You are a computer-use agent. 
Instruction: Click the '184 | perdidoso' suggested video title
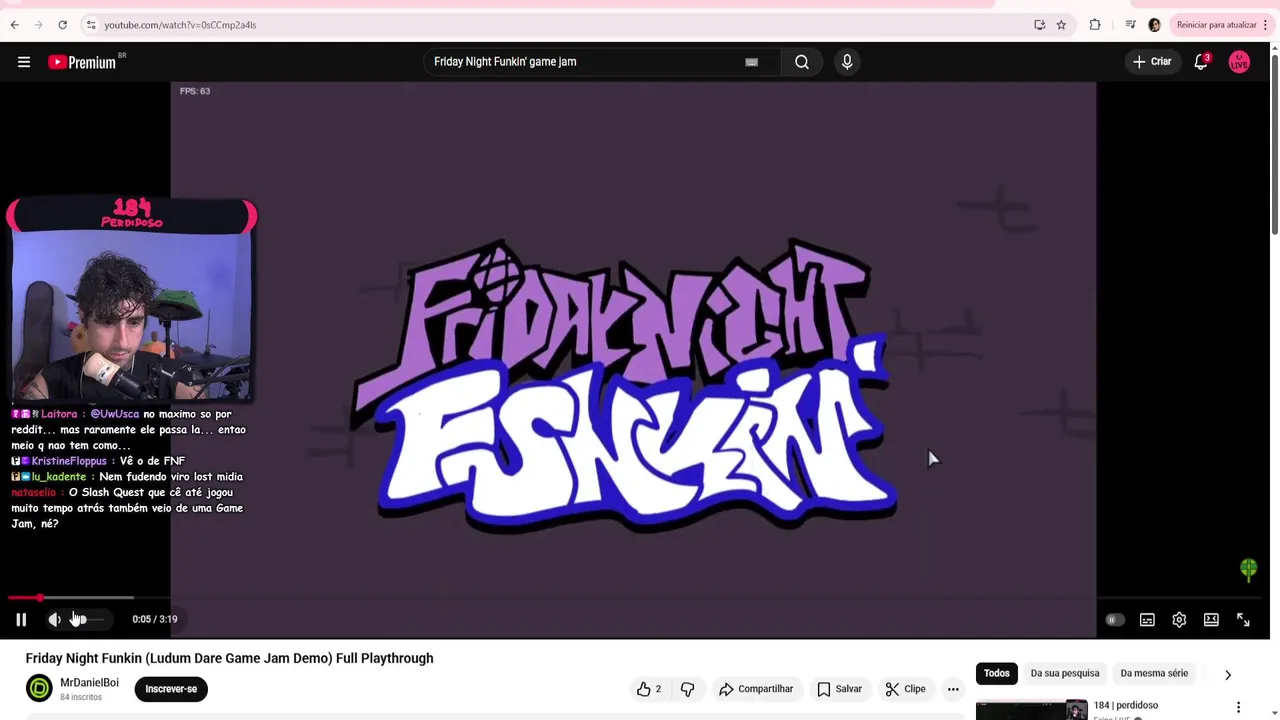[x=1126, y=705]
